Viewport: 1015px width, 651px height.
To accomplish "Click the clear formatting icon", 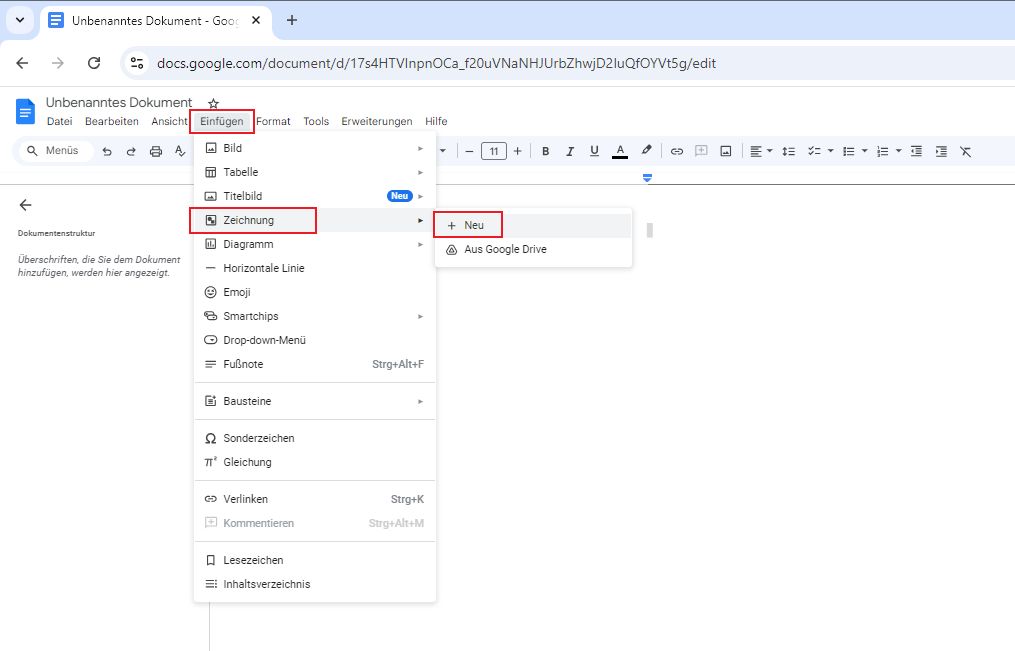I will pyautogui.click(x=965, y=151).
